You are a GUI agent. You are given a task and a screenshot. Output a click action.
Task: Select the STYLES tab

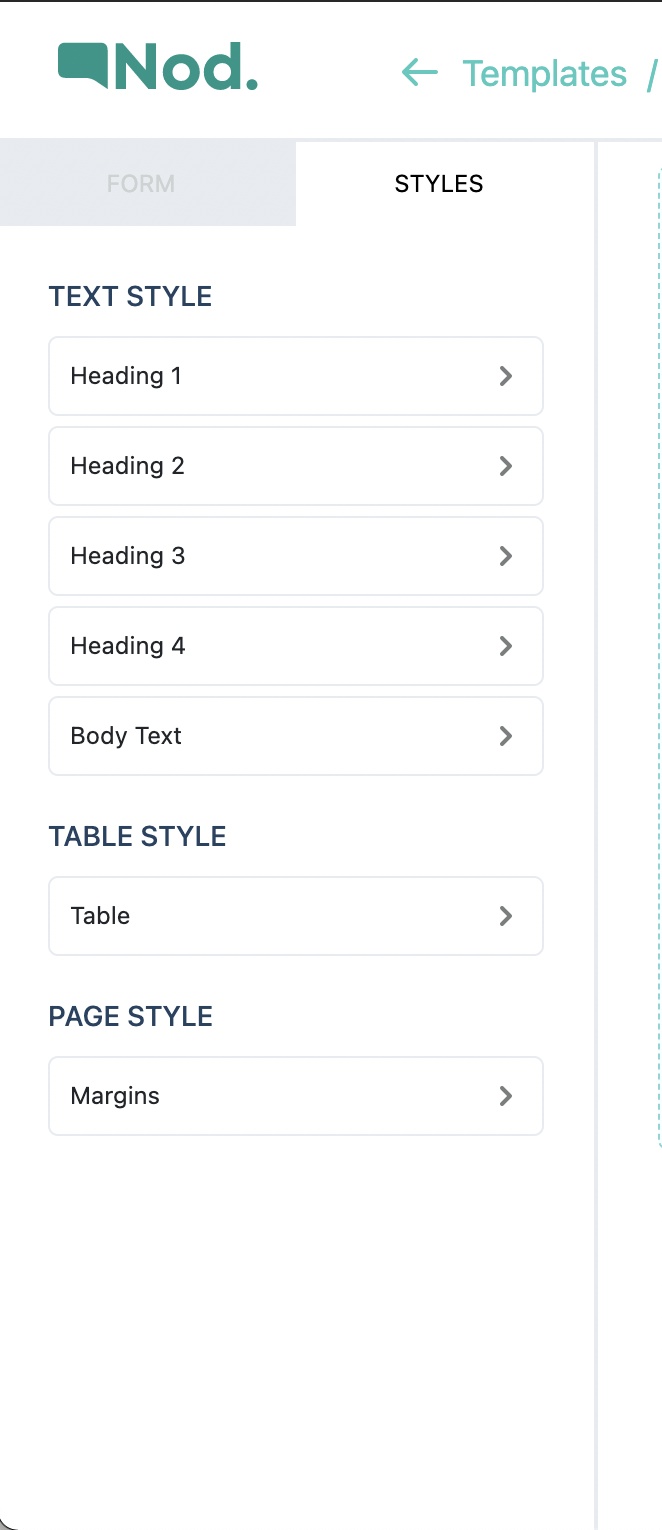439,184
